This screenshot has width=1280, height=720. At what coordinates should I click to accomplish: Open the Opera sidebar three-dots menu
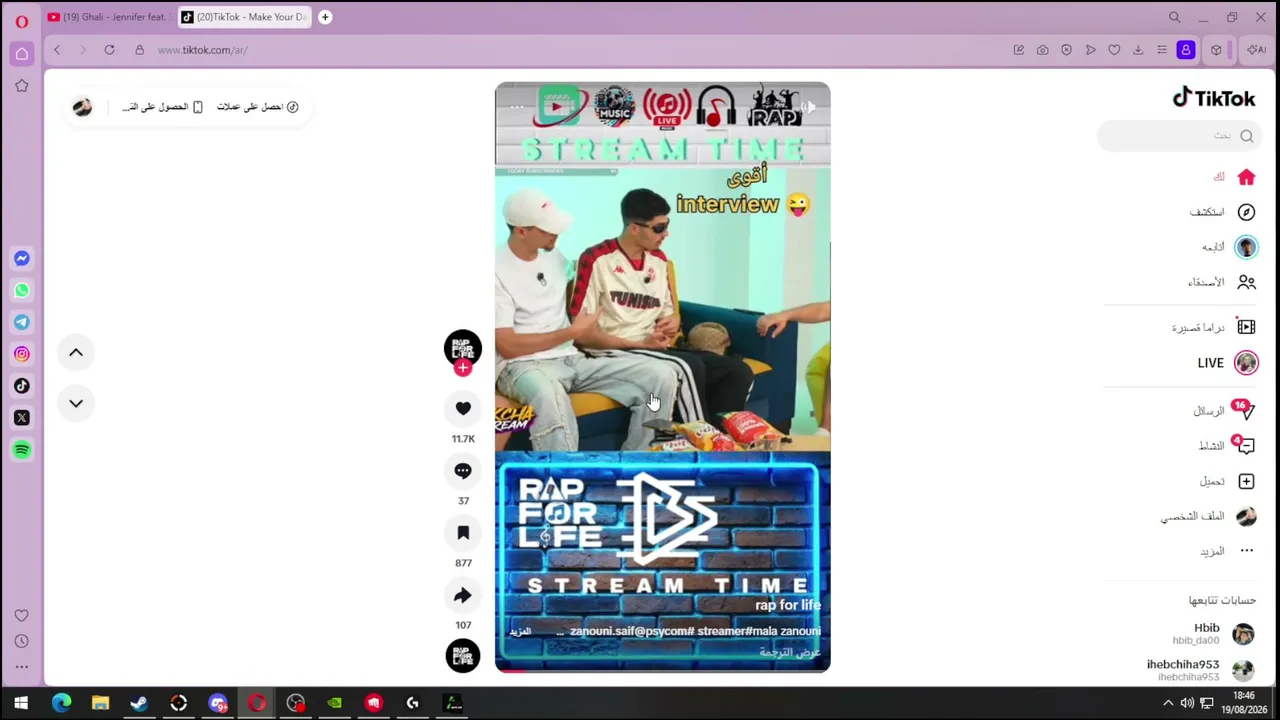pyautogui.click(x=21, y=666)
